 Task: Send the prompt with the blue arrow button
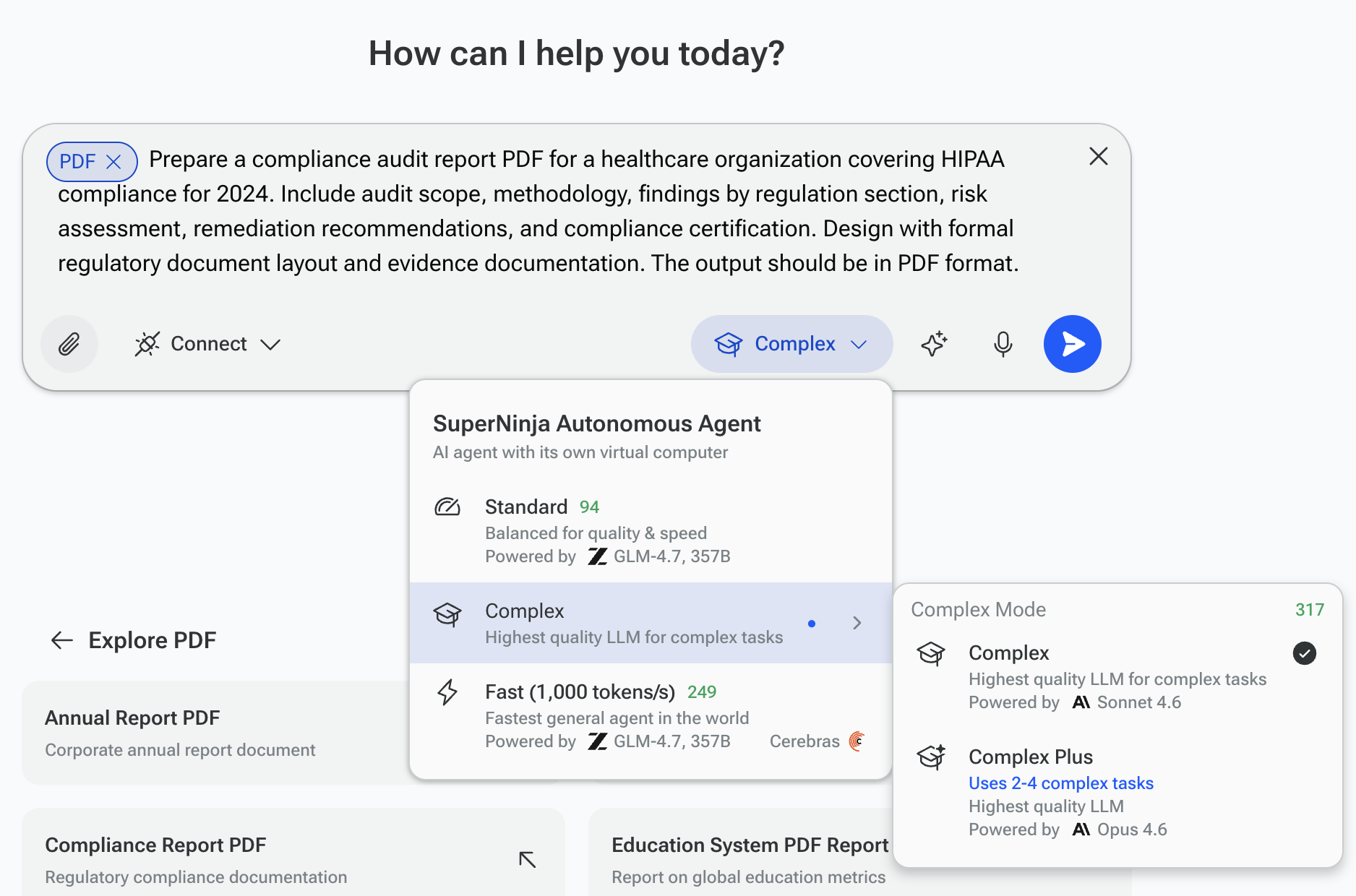click(1072, 344)
